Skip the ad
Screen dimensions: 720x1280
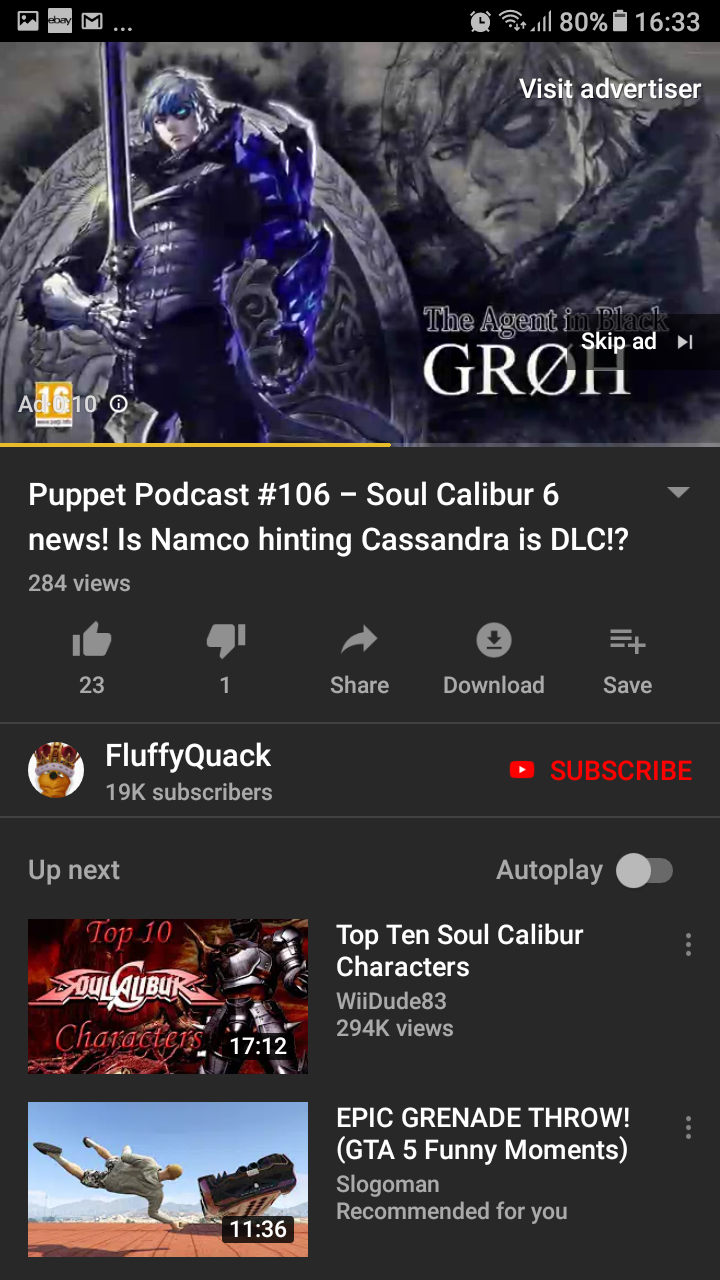(x=636, y=342)
